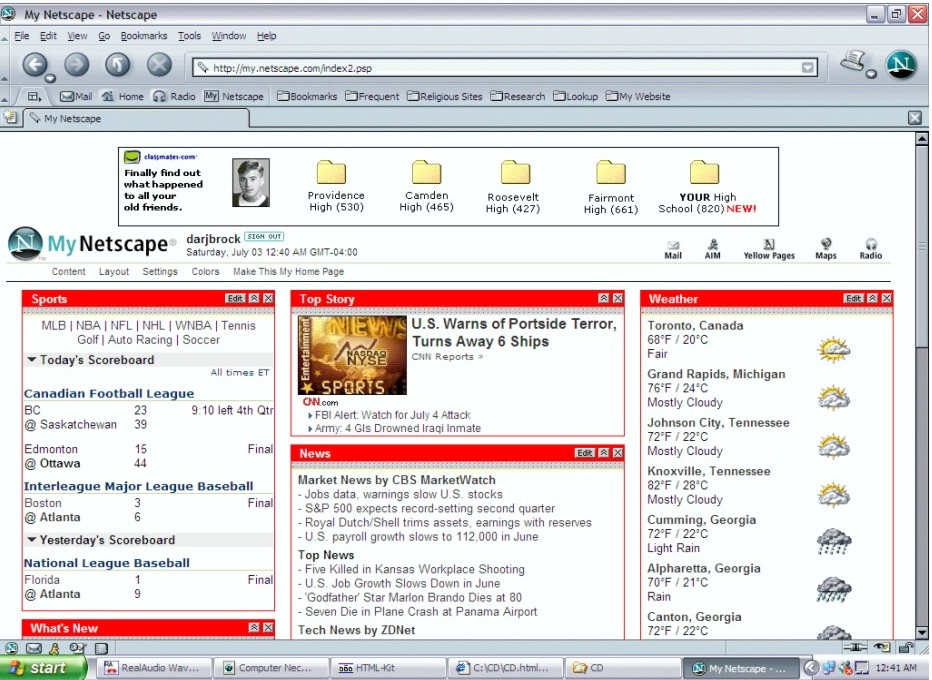Select the My Netscape tab
Screen dimensions: 932x680
tap(136, 118)
